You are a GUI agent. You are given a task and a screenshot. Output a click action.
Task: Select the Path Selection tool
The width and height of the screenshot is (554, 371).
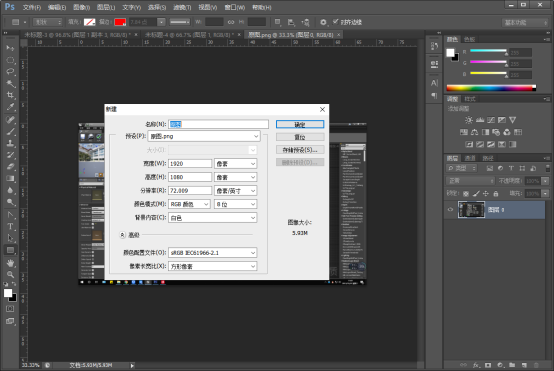10,238
